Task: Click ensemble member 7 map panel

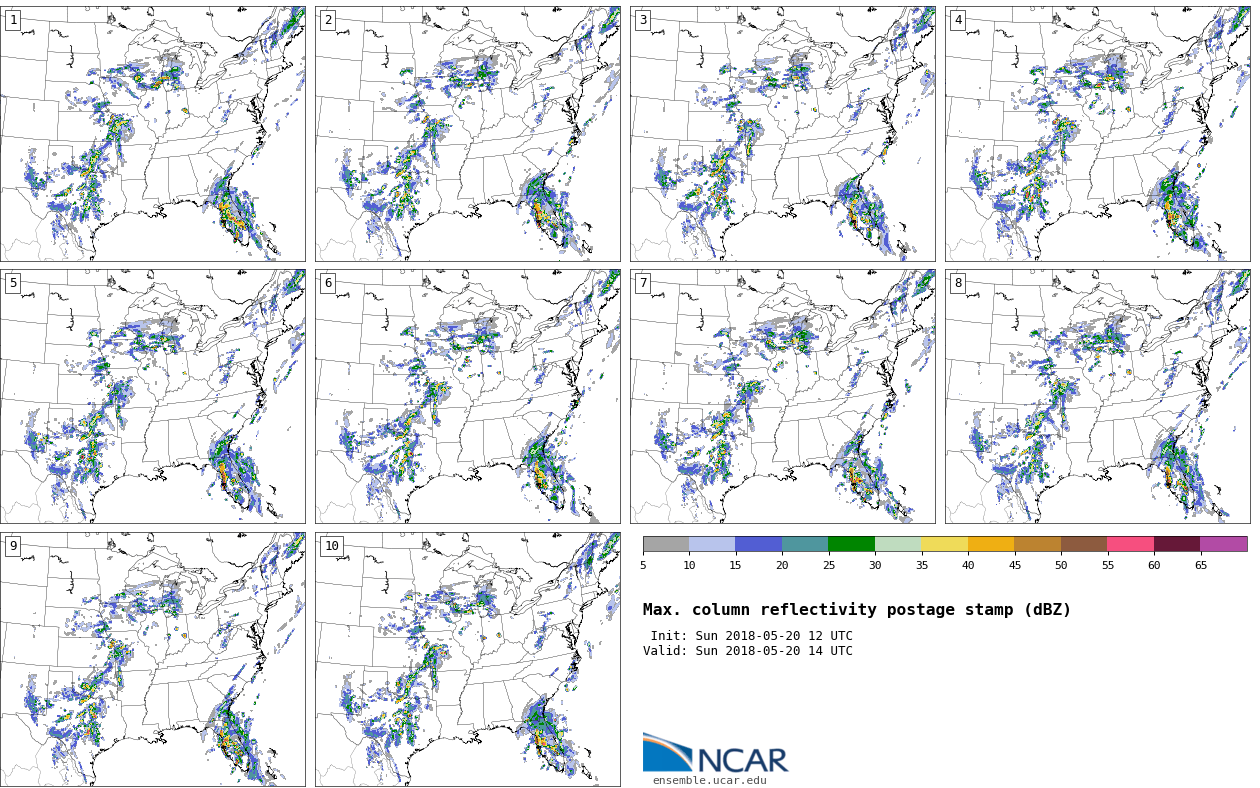Action: tap(782, 396)
